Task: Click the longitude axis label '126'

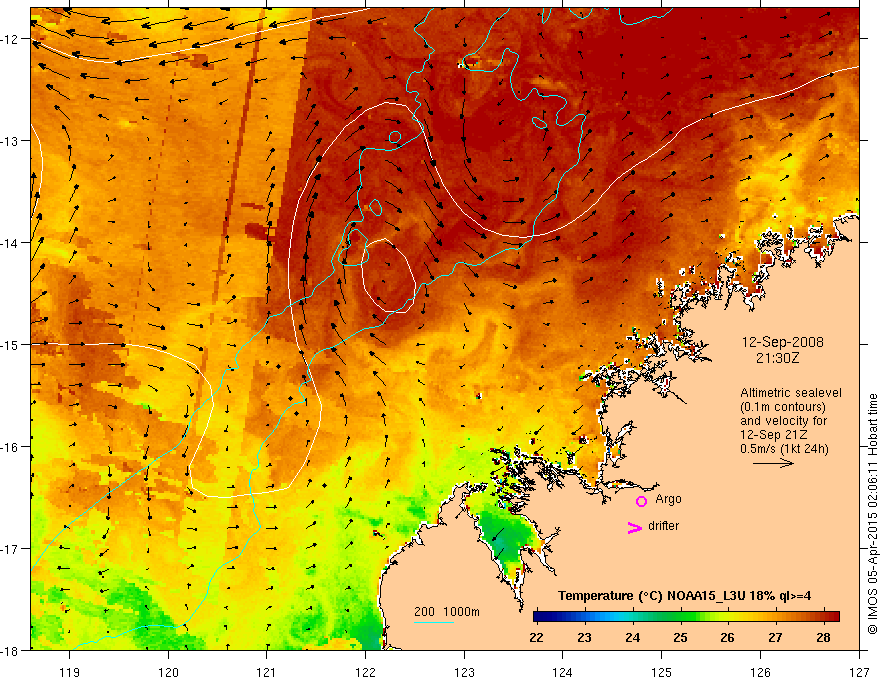Action: [x=760, y=672]
